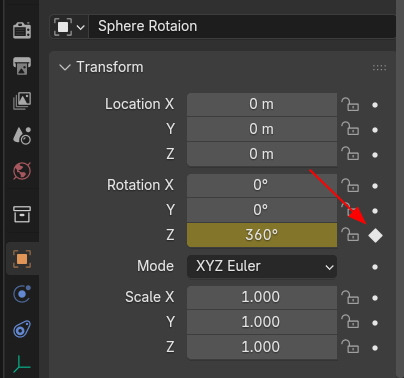
Task: Click the Rotation Z keyframe diamond
Action: point(375,236)
